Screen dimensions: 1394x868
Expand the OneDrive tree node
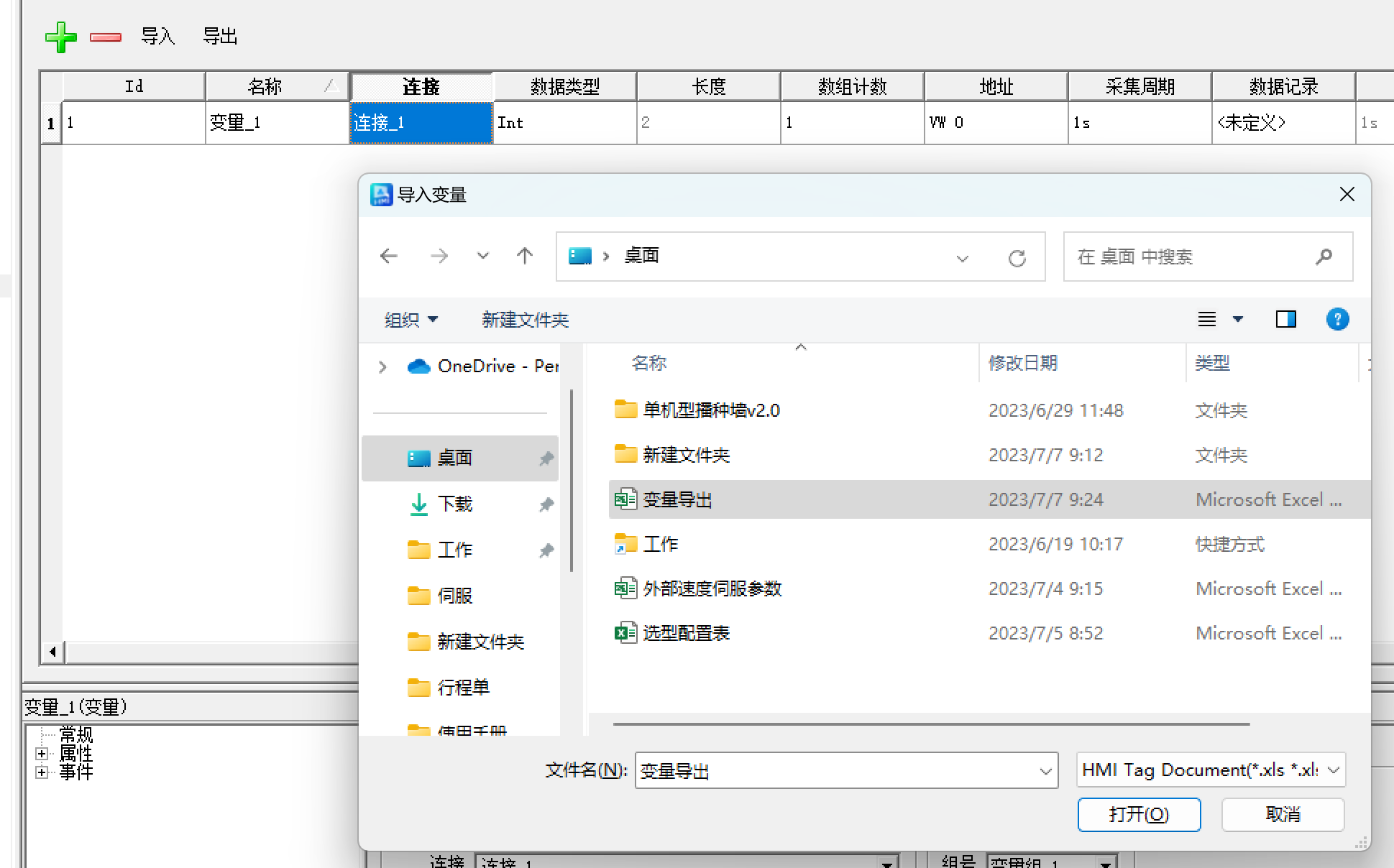click(382, 367)
